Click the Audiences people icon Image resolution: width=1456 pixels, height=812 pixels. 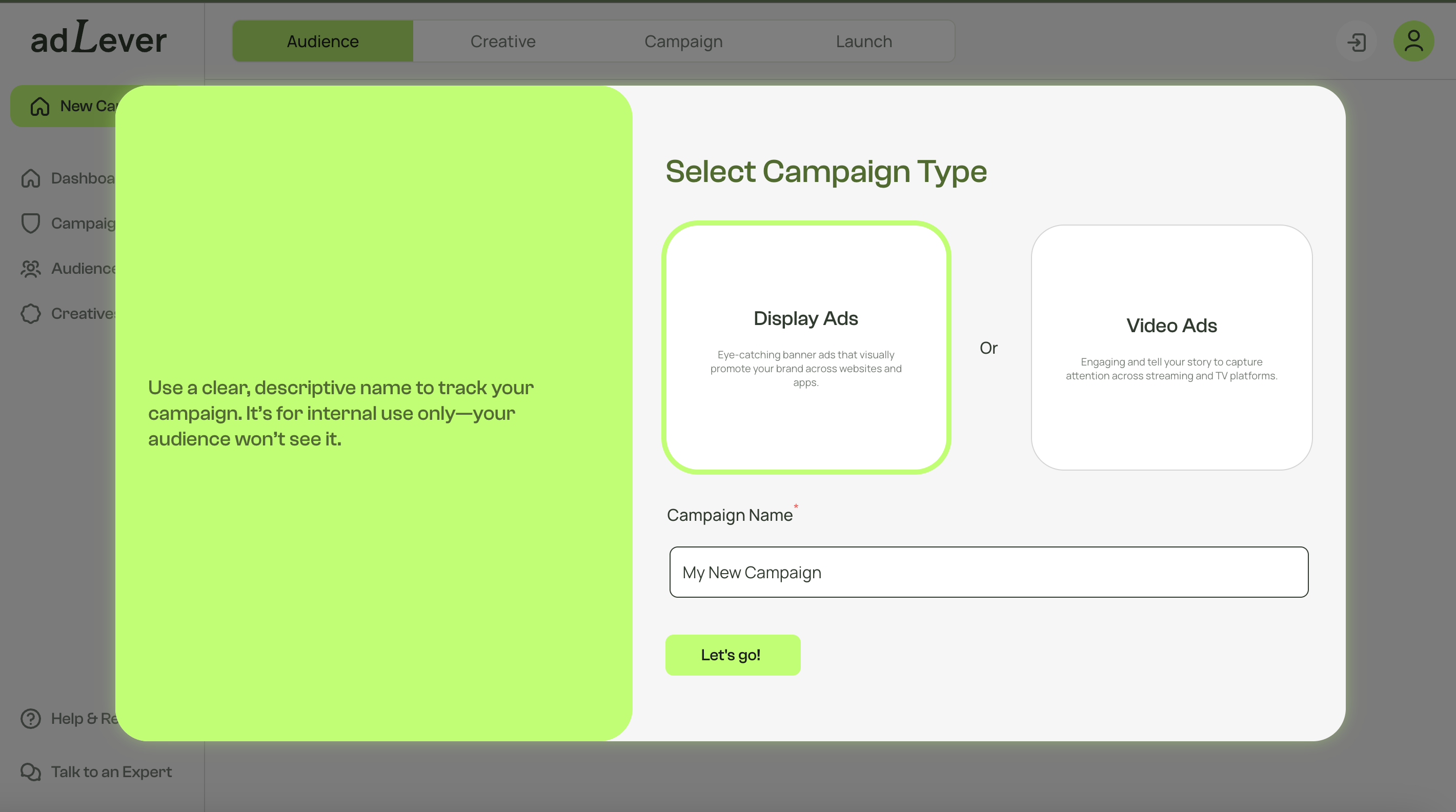click(30, 269)
